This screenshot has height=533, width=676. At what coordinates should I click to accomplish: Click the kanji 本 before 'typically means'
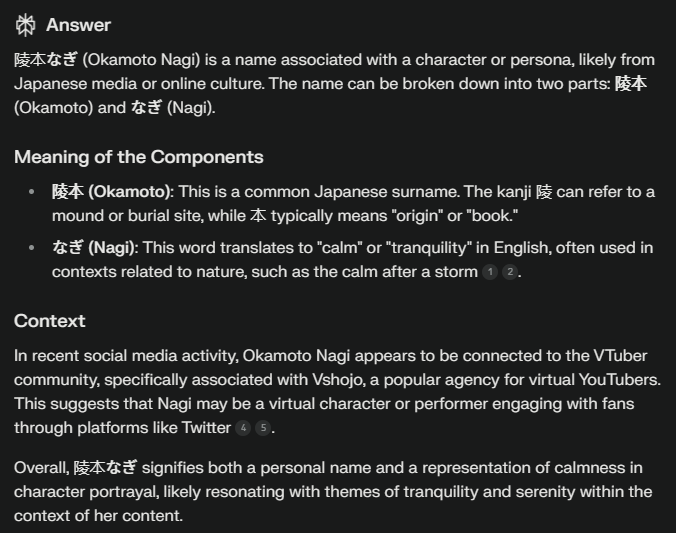pyautogui.click(x=258, y=216)
